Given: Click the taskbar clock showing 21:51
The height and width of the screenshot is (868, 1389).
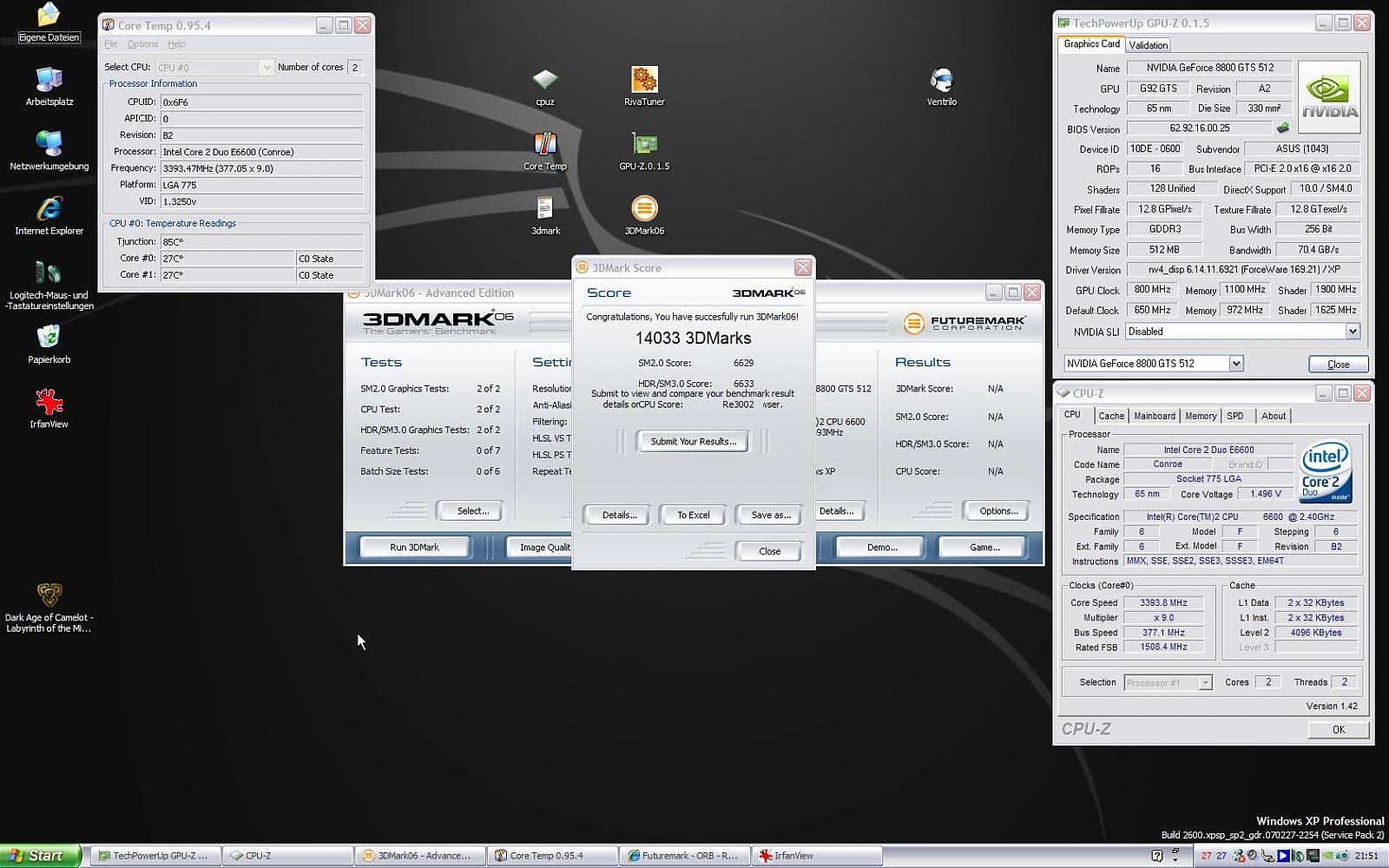Looking at the screenshot, I should click(x=1366, y=856).
